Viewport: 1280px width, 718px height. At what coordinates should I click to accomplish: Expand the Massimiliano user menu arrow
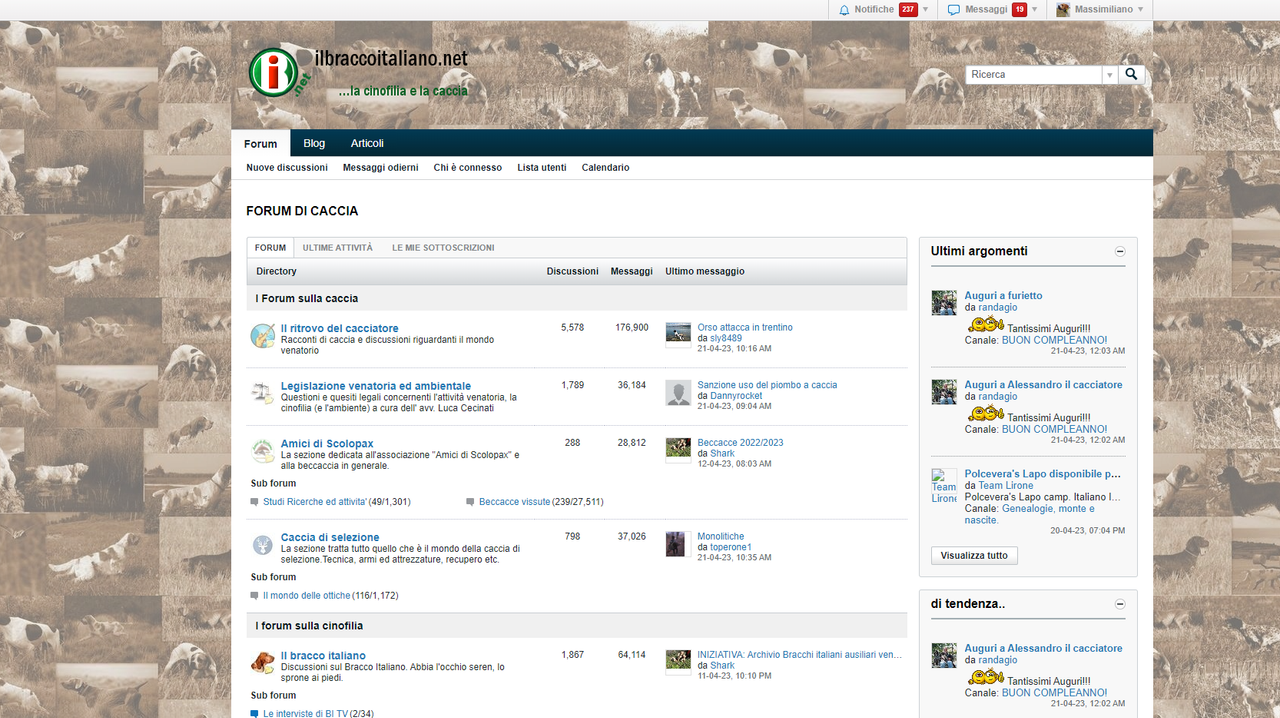[1141, 10]
